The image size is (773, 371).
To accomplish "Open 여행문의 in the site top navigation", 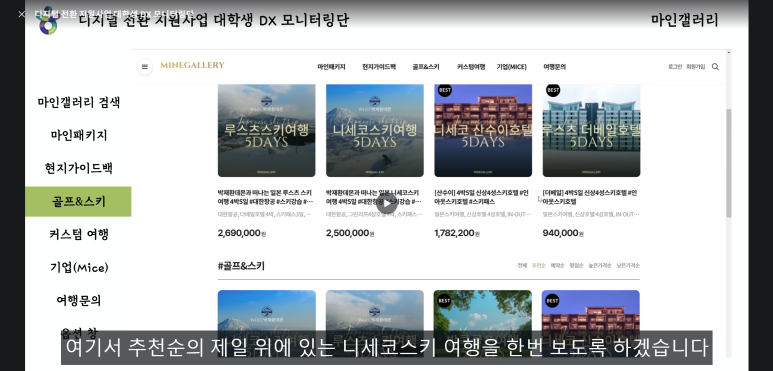I will [x=555, y=67].
